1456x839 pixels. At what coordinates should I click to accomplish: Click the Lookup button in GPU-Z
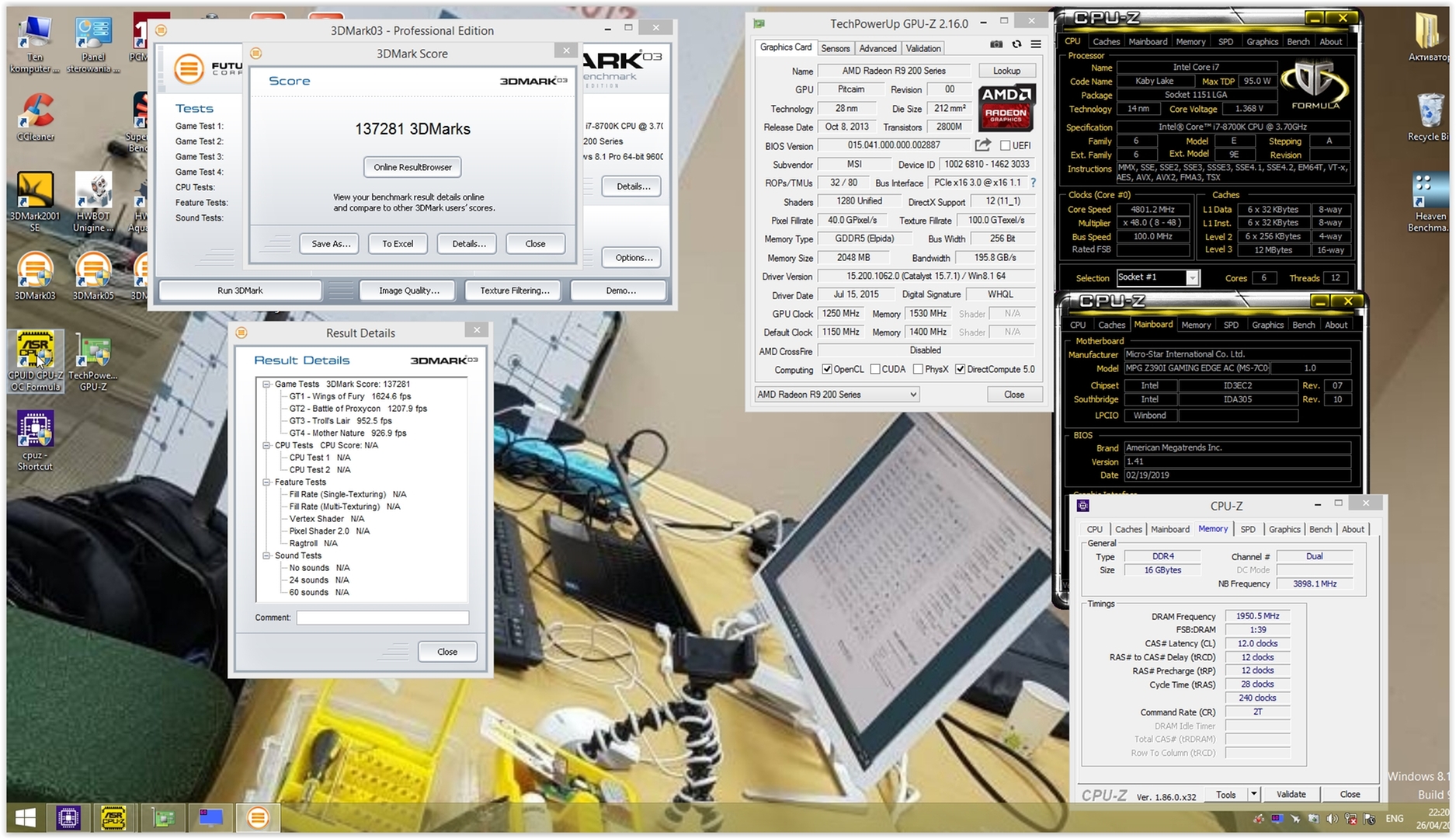point(1006,71)
